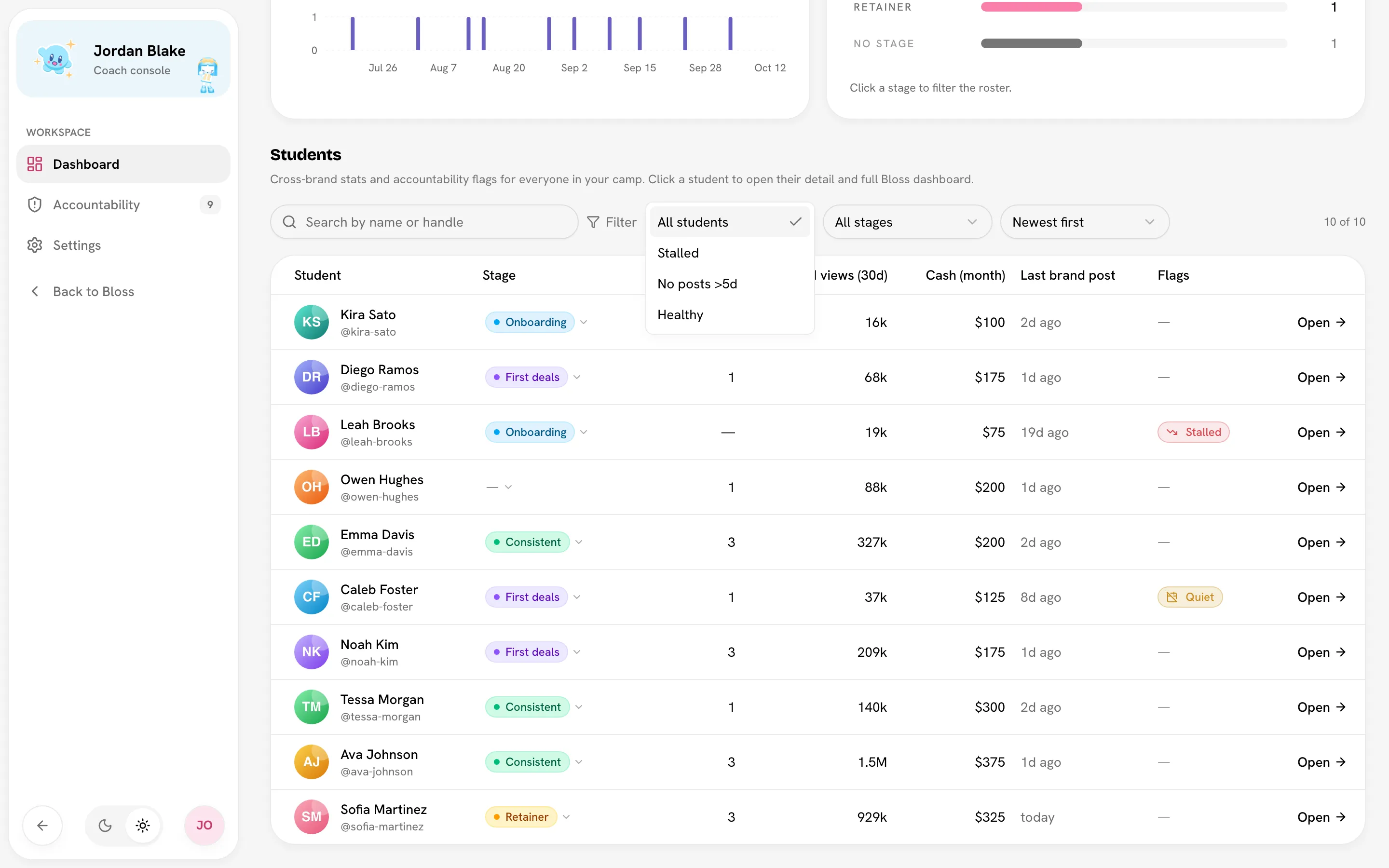Expand the All stages dropdown

click(x=907, y=222)
